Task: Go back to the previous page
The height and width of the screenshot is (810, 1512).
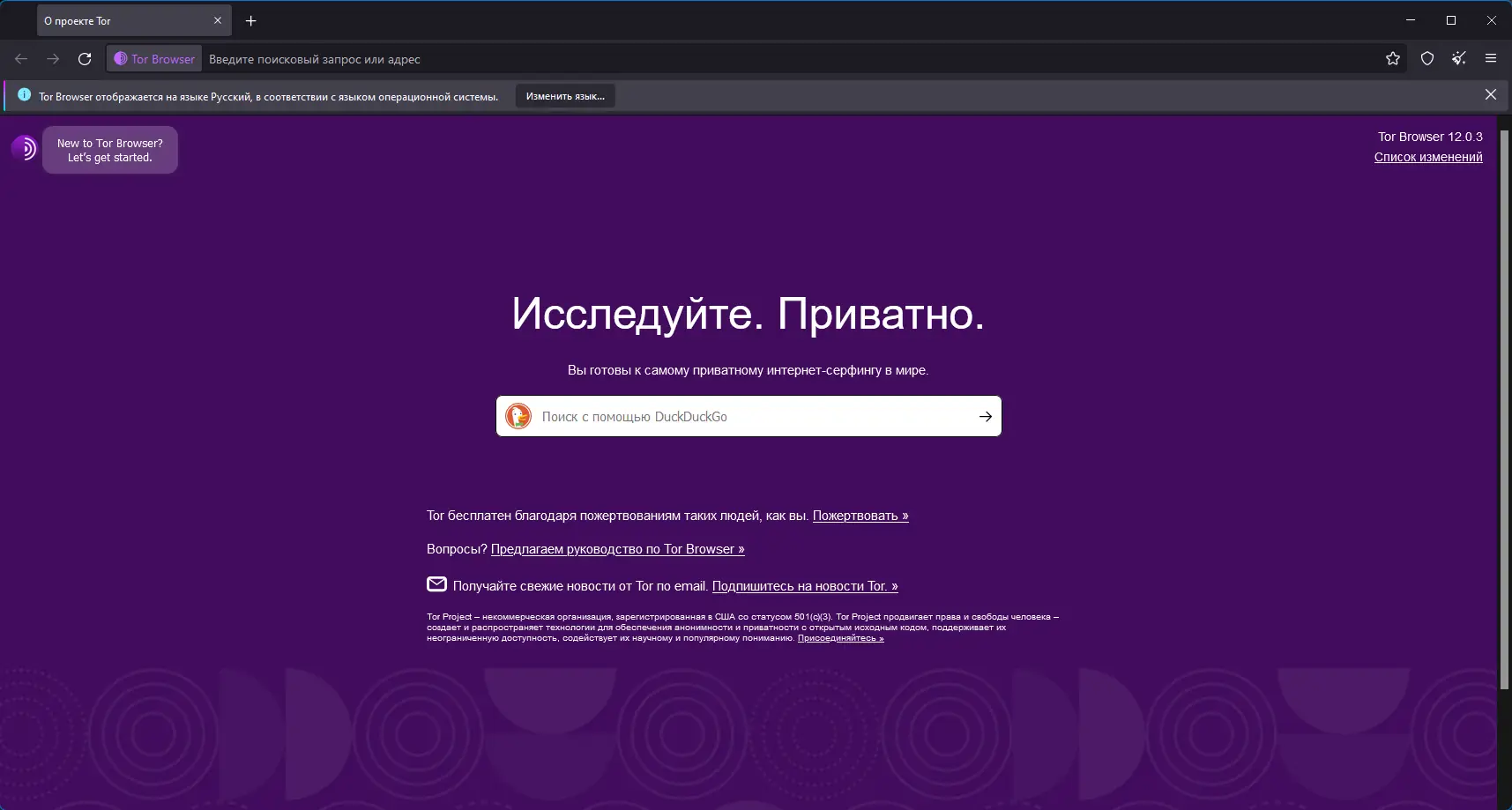Action: (x=21, y=59)
